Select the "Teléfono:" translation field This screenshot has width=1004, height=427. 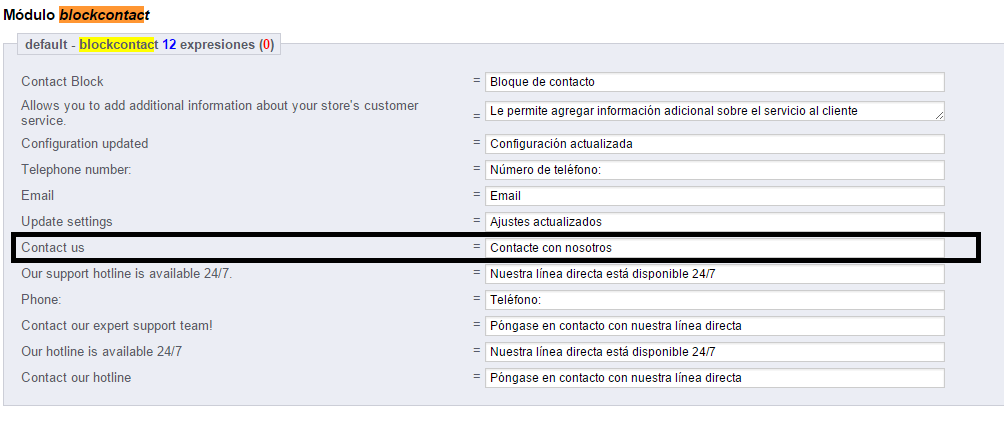point(714,300)
